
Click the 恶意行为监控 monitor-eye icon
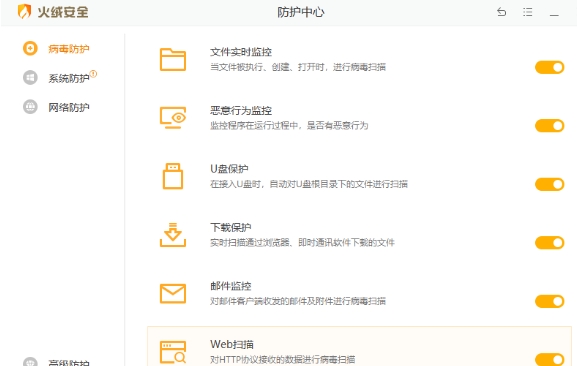173,118
